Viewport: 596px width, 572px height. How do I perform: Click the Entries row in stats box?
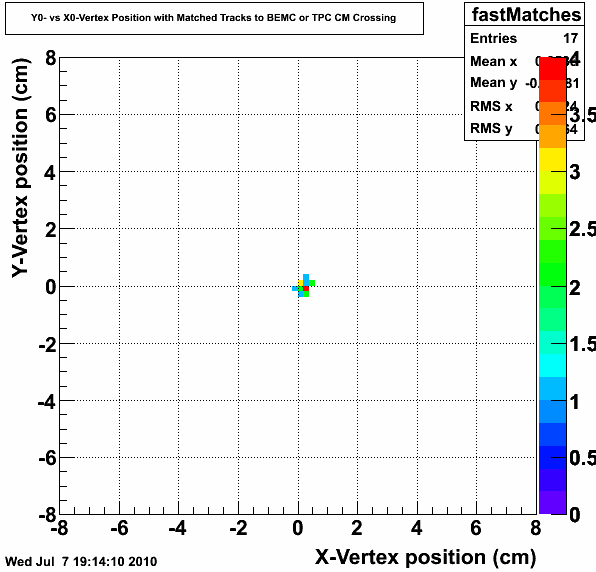click(525, 38)
